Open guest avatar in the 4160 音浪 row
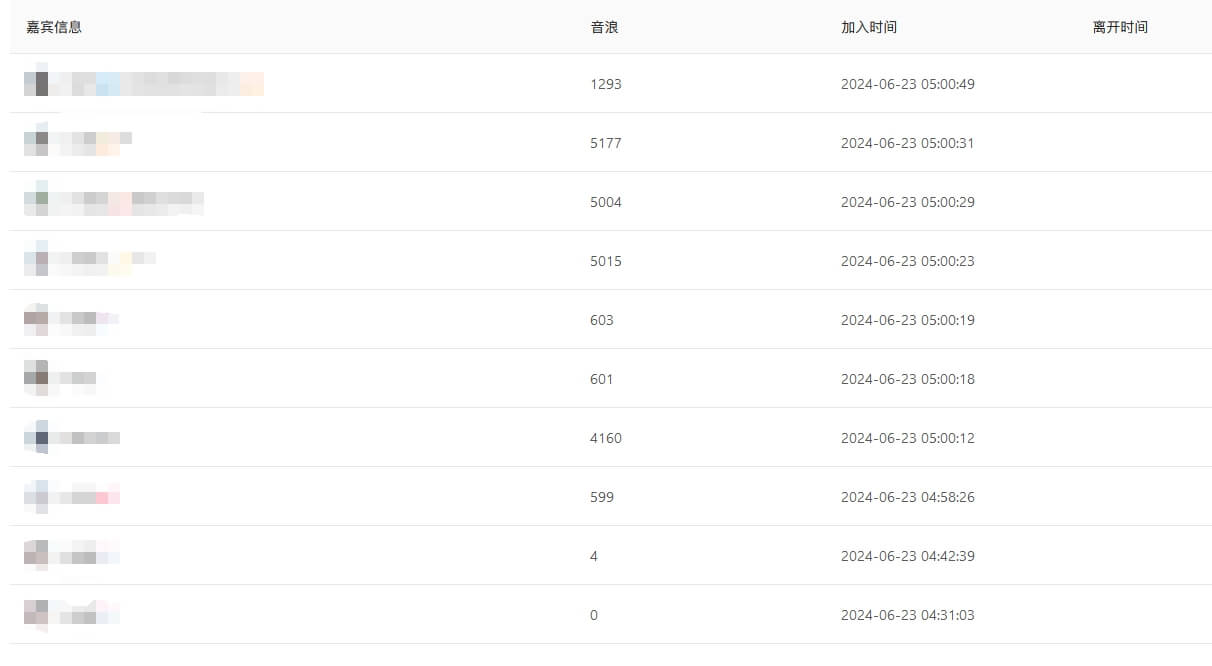 tap(36, 438)
